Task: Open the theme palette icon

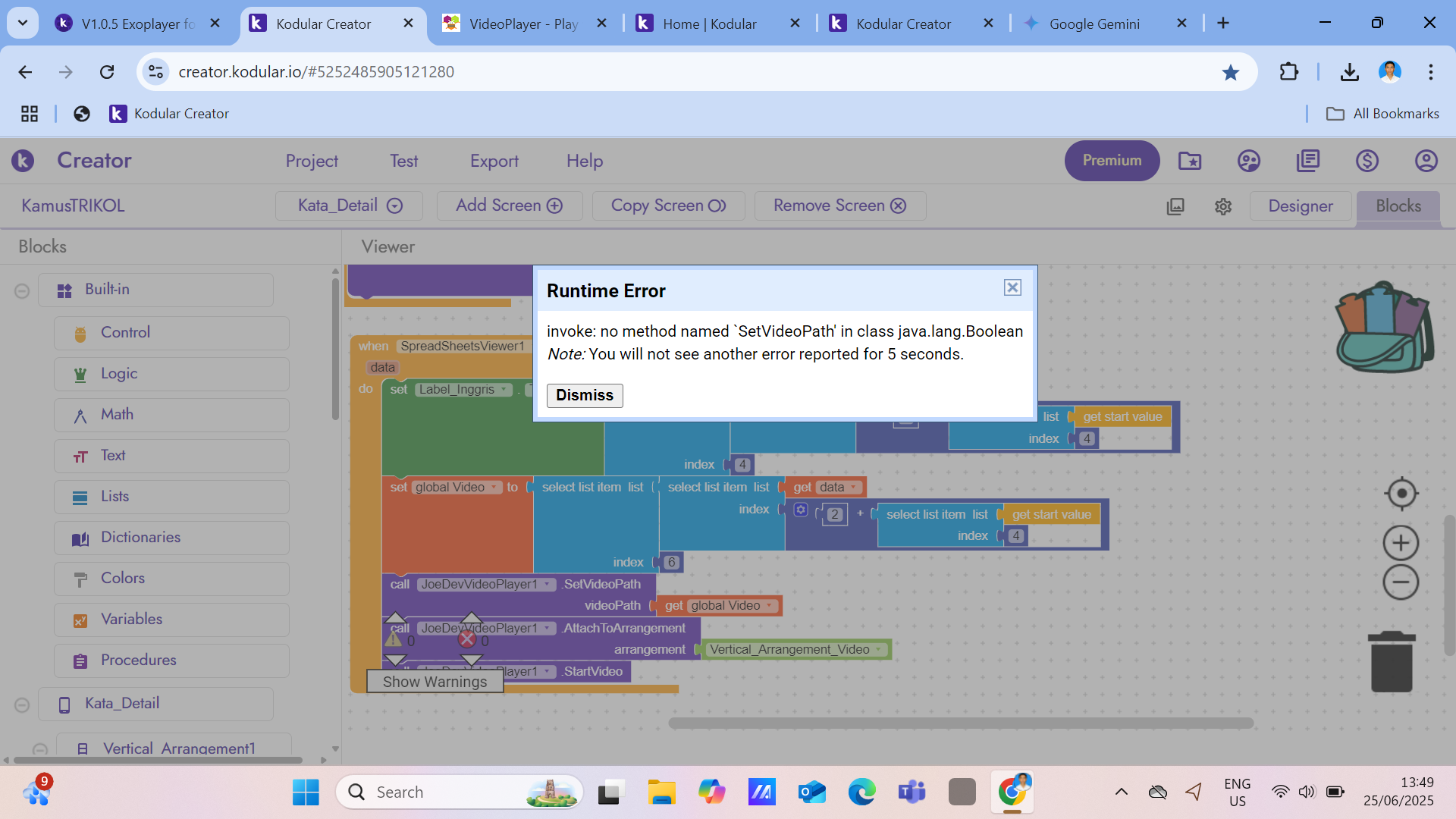Action: [1249, 161]
